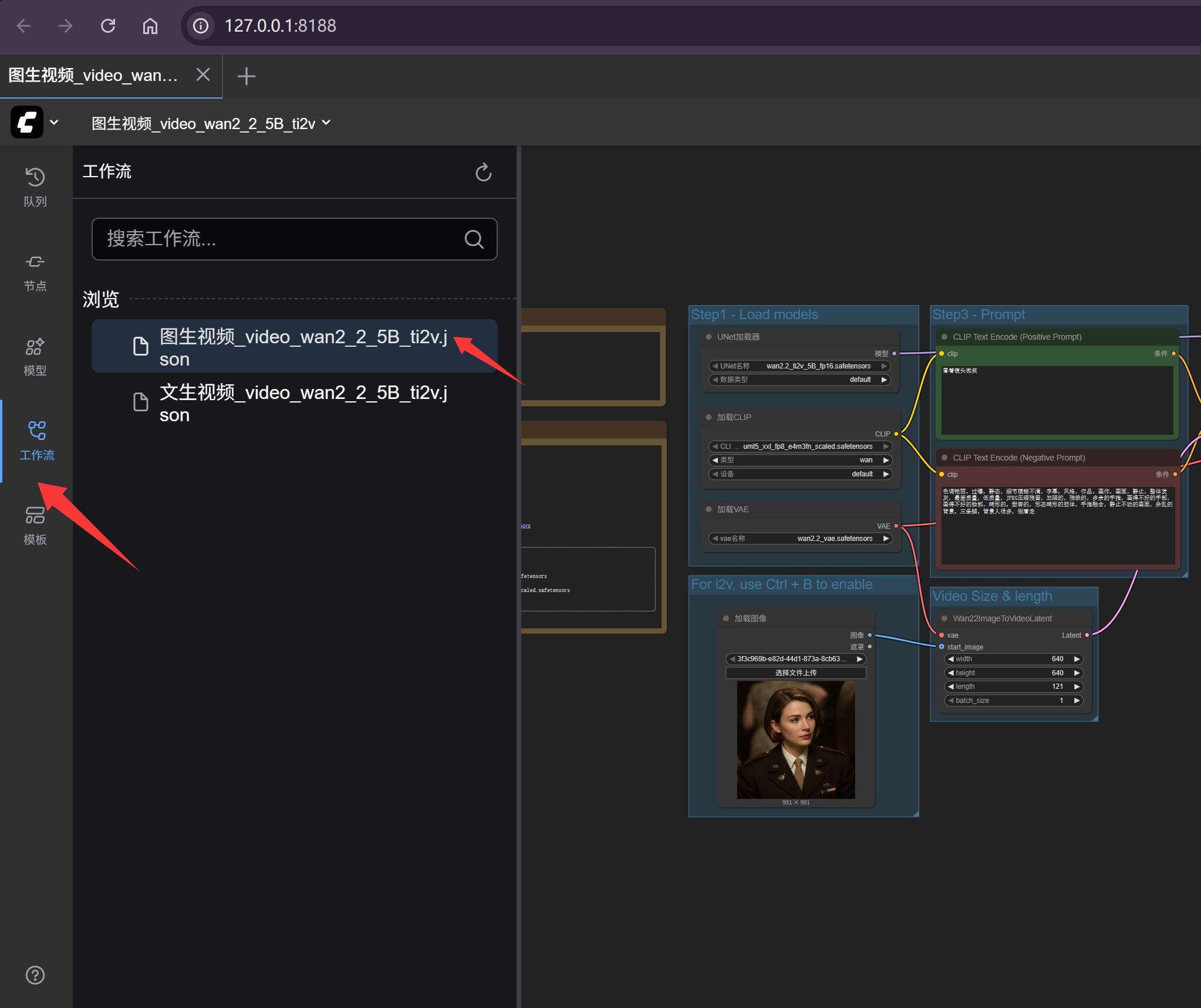Viewport: 1201px width, 1008px height.
Task: Open the 数据类型 default combo box
Action: 799,380
